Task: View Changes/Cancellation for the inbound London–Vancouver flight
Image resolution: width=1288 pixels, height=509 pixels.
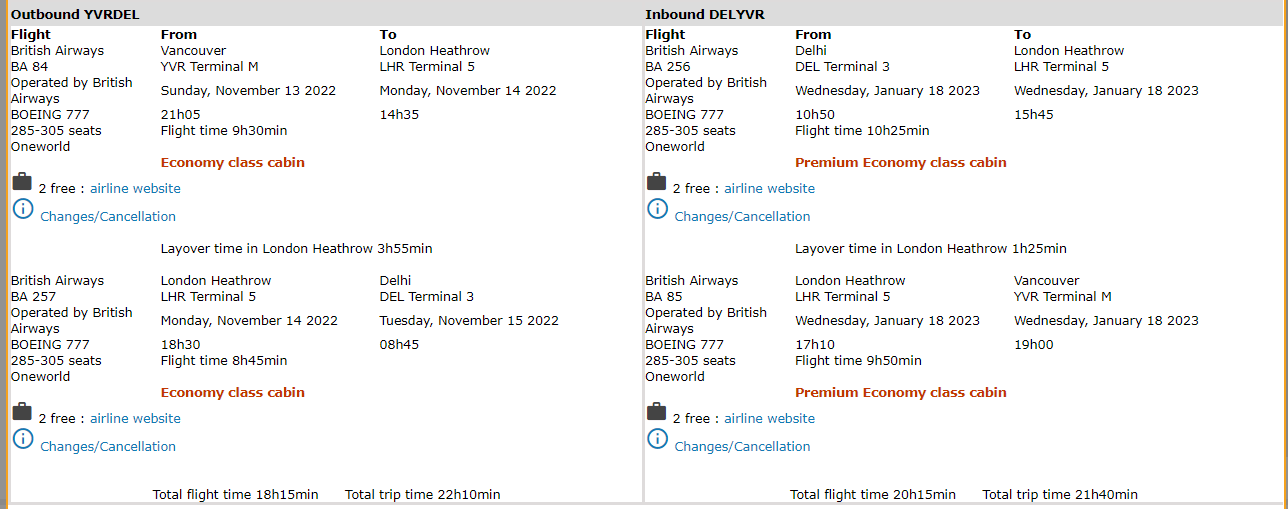Action: click(742, 447)
